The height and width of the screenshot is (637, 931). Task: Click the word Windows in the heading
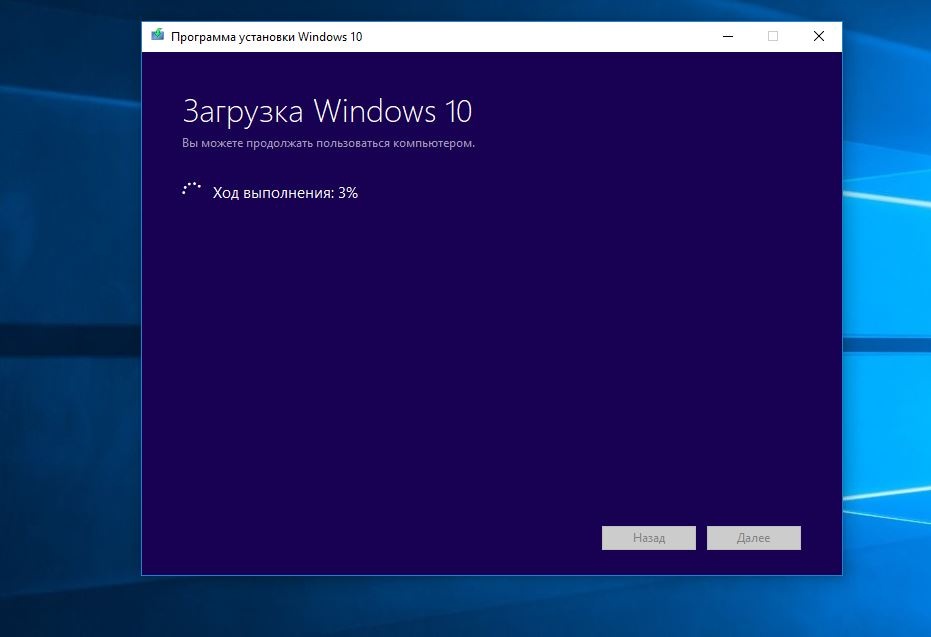[x=374, y=110]
